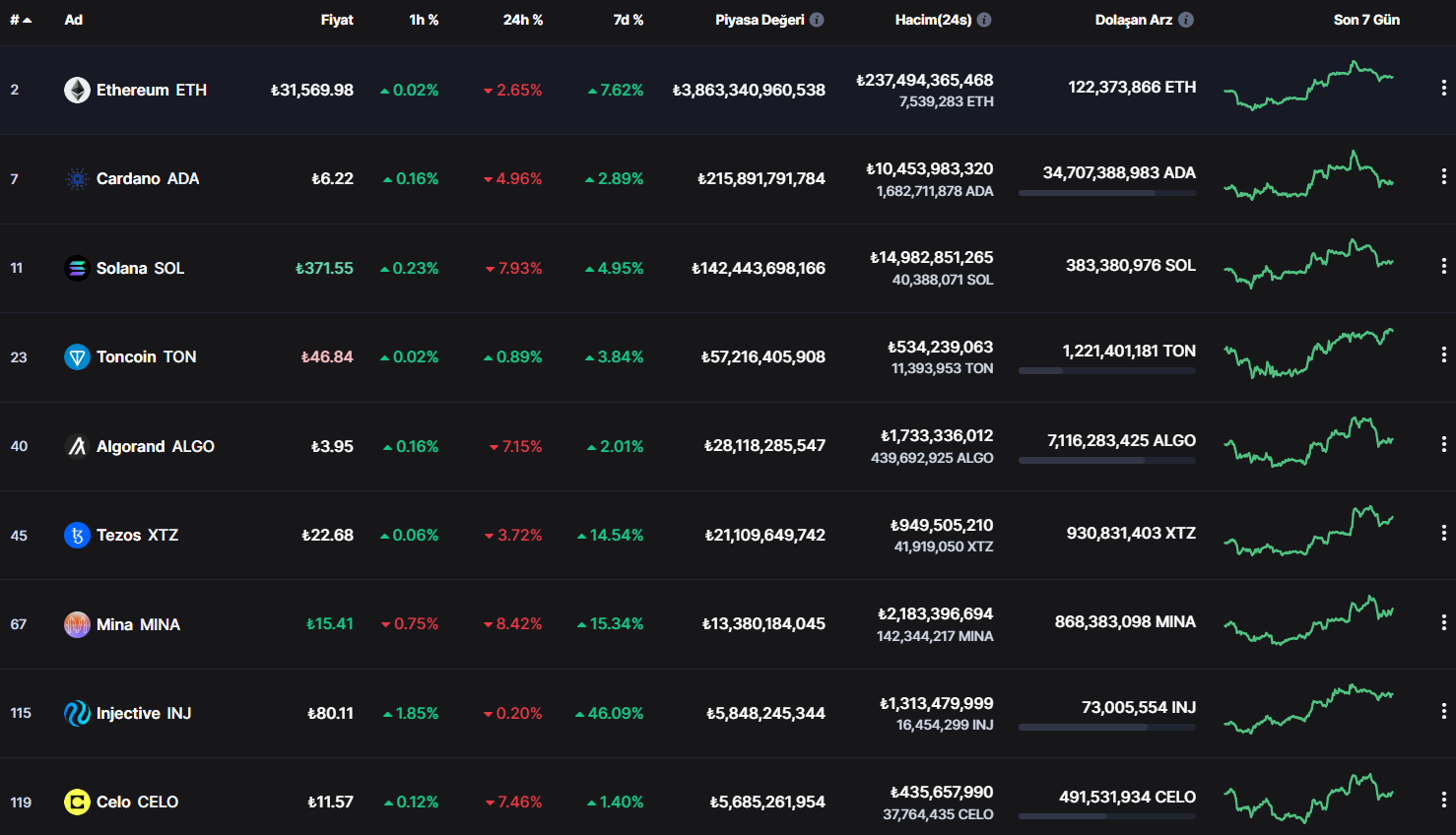Open the info icon next to Piyasa Değeri

[817, 20]
